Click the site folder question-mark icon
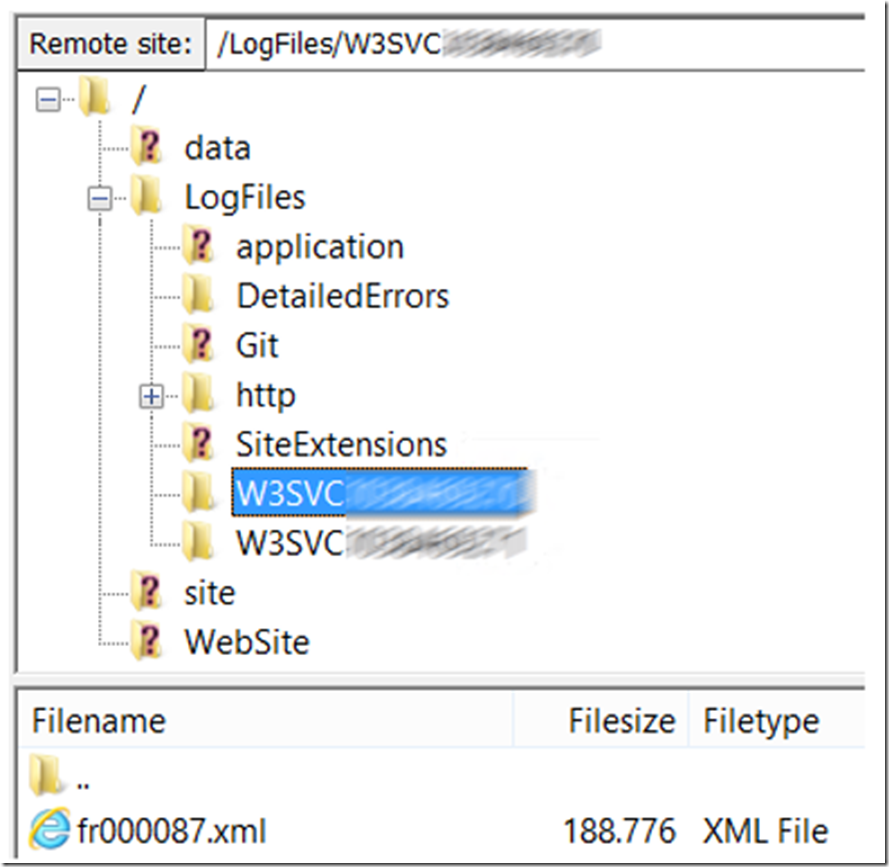This screenshot has width=889, height=867. [x=147, y=591]
